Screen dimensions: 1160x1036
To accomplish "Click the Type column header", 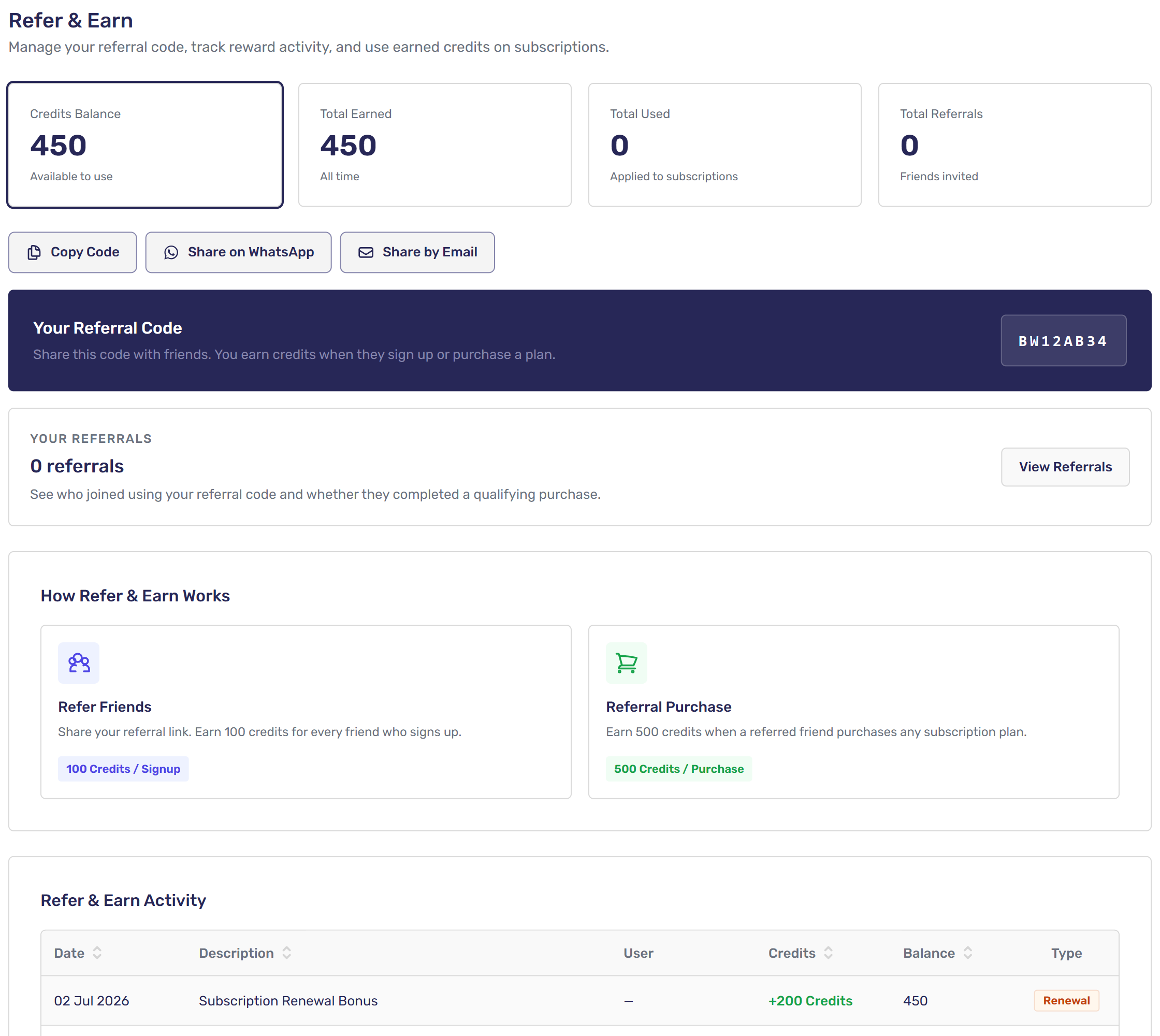I will tap(1066, 953).
